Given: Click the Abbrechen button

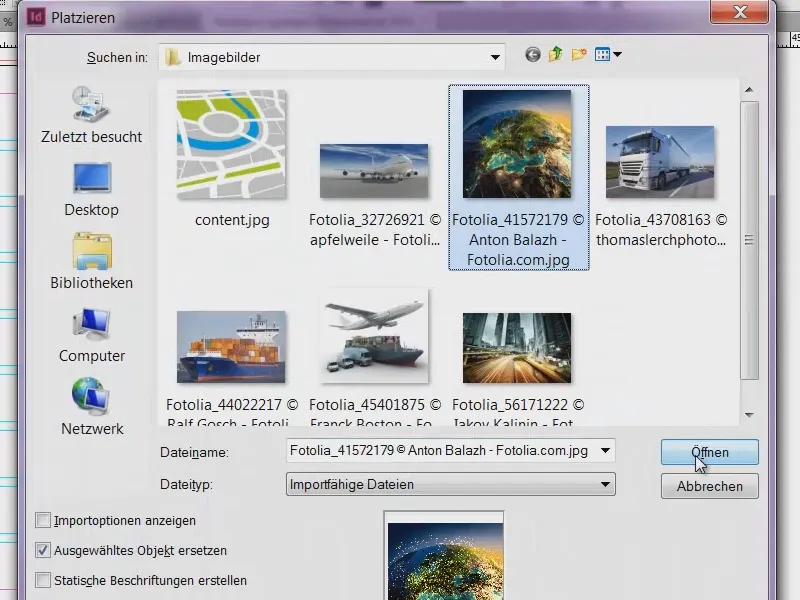Looking at the screenshot, I should tap(710, 486).
